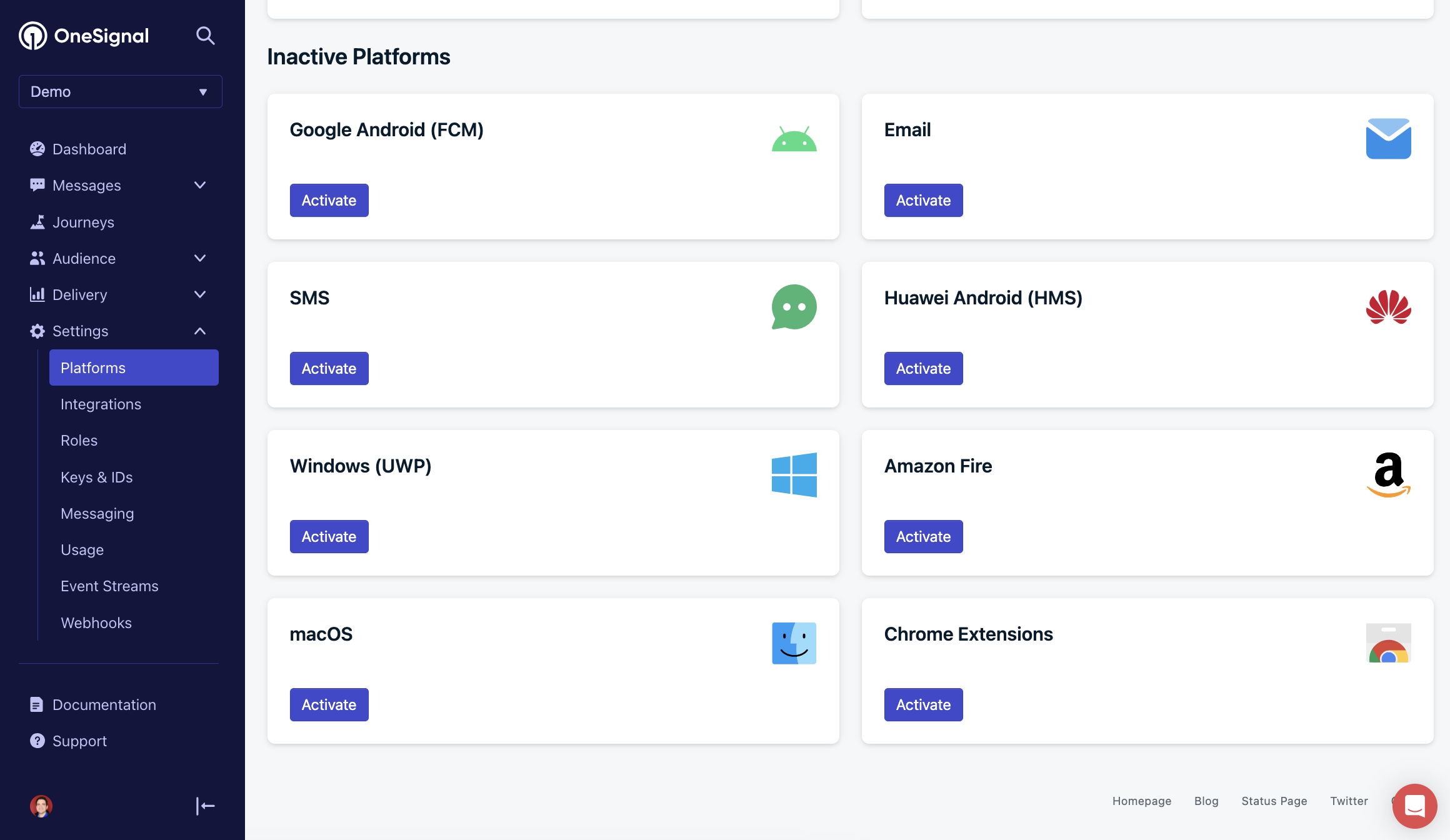The image size is (1450, 840).
Task: Click the Windows logo icon
Action: coord(794,475)
